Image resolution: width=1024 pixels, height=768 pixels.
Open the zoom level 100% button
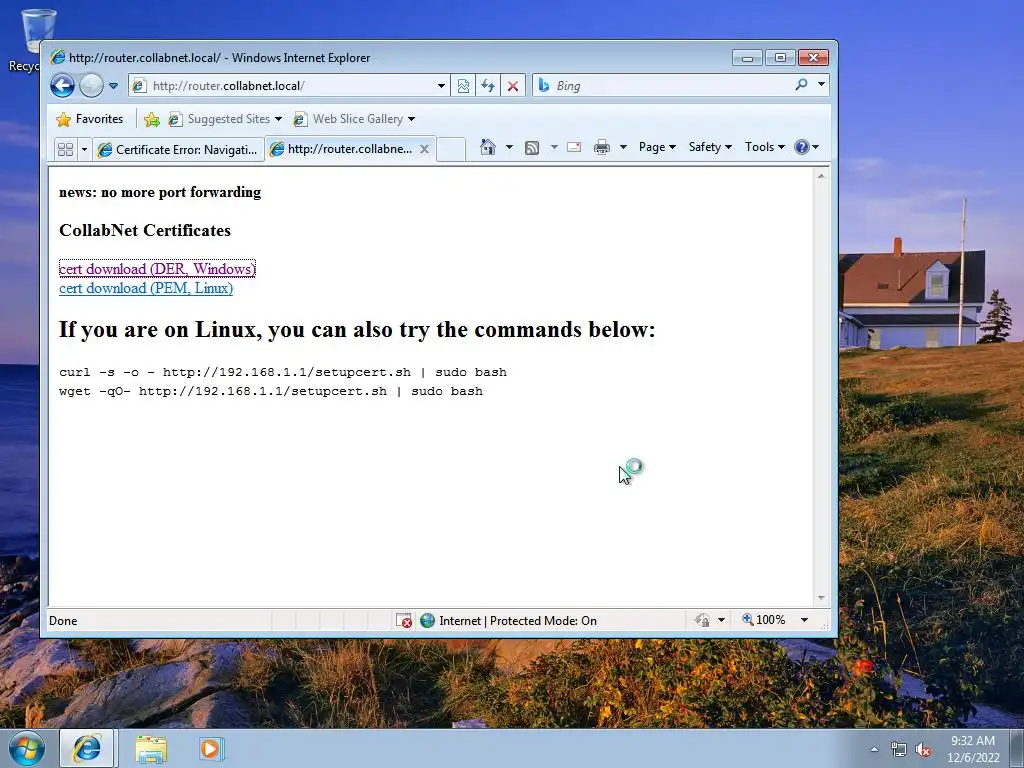(763, 620)
